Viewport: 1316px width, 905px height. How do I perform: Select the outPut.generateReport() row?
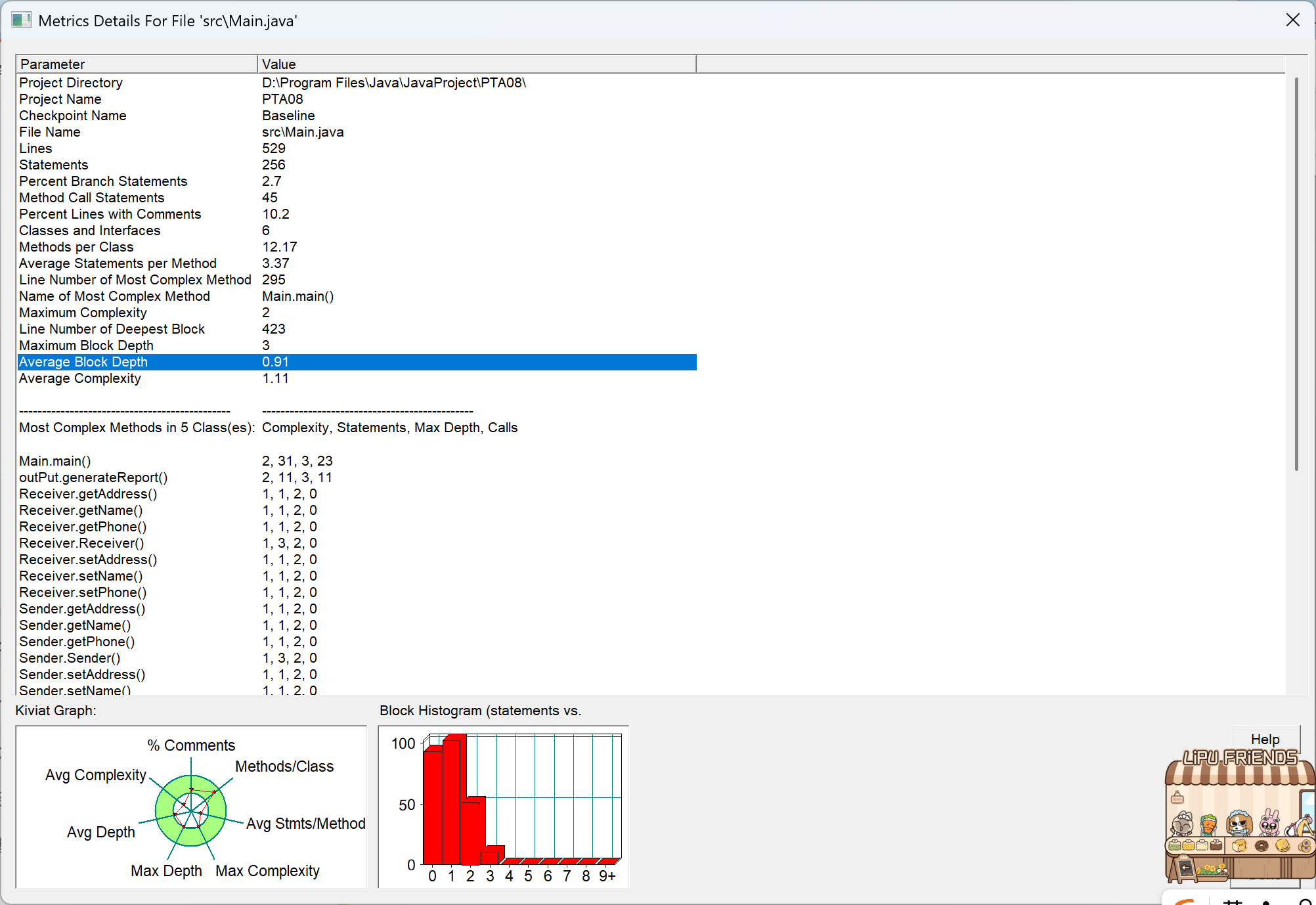[93, 477]
